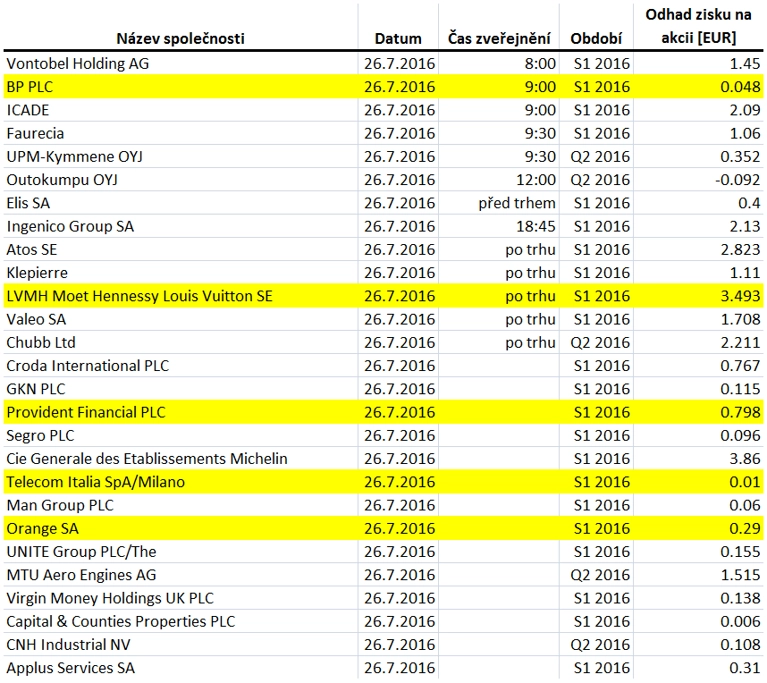Click the Provident Financial PLC cell
This screenshot has height=683, width=767.
point(86,412)
